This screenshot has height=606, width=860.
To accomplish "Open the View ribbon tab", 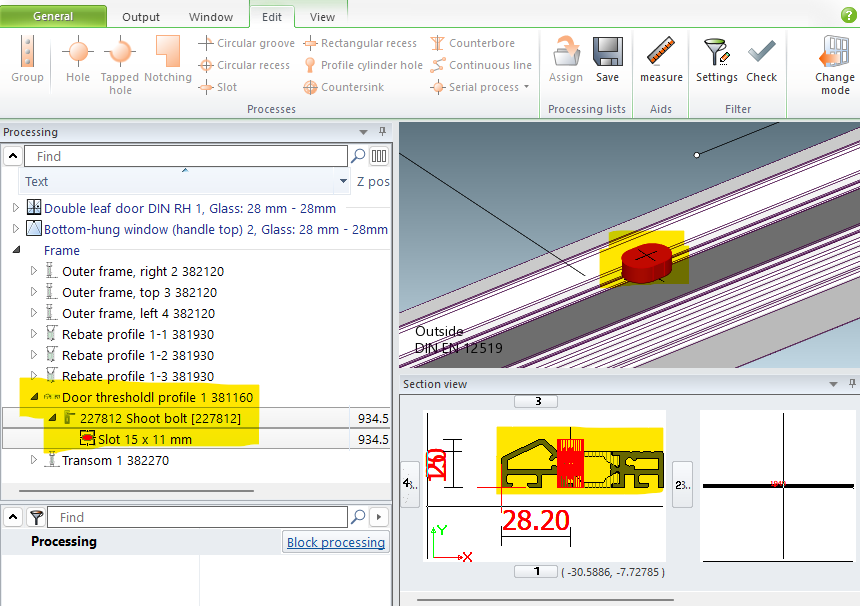I will (x=322, y=17).
